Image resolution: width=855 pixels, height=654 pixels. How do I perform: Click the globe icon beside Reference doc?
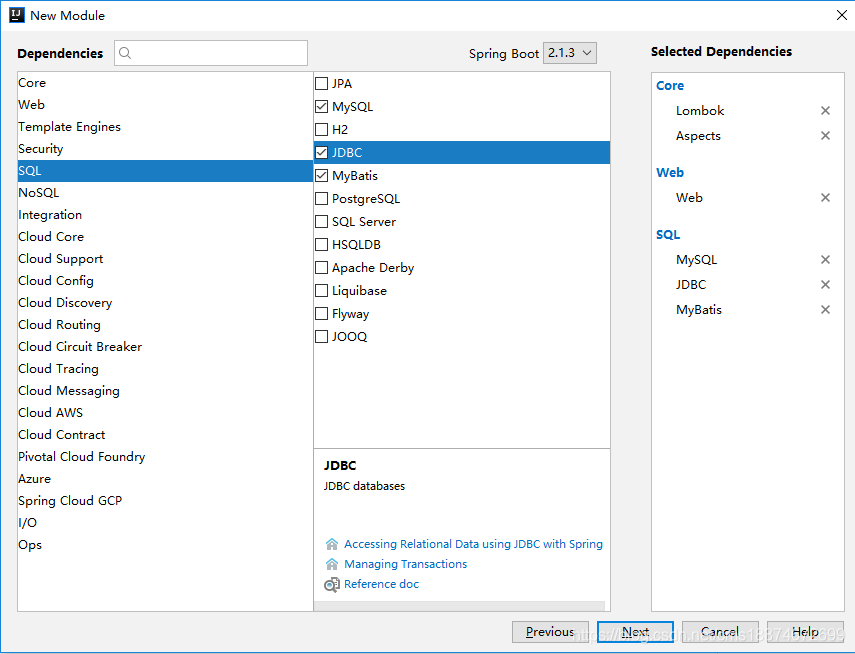point(331,584)
